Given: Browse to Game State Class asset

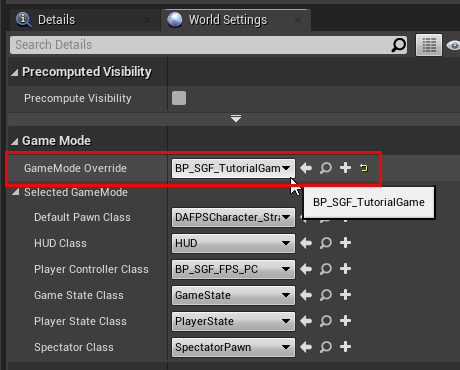Looking at the screenshot, I should point(326,295).
